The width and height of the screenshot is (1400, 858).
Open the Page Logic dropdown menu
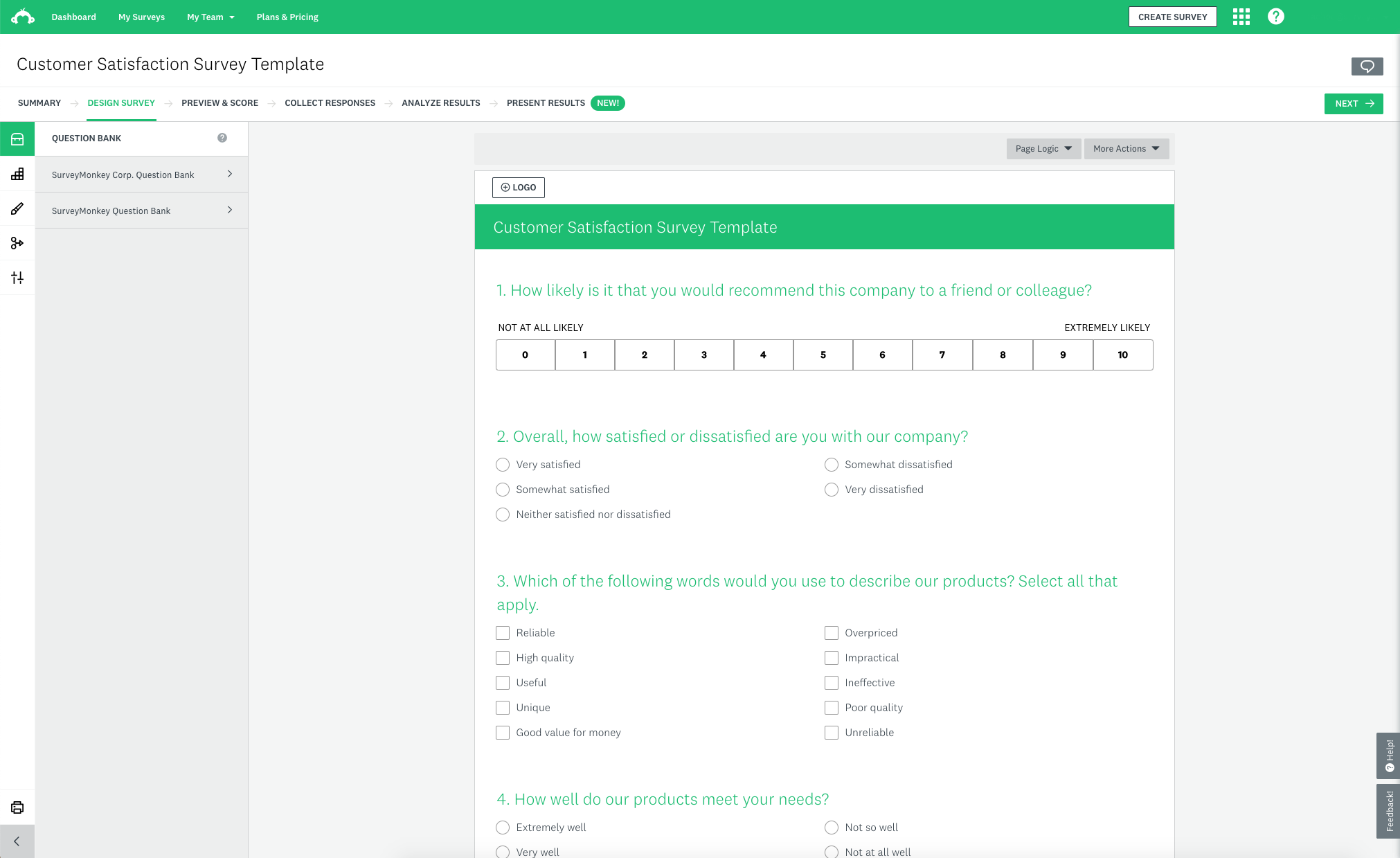(x=1041, y=148)
